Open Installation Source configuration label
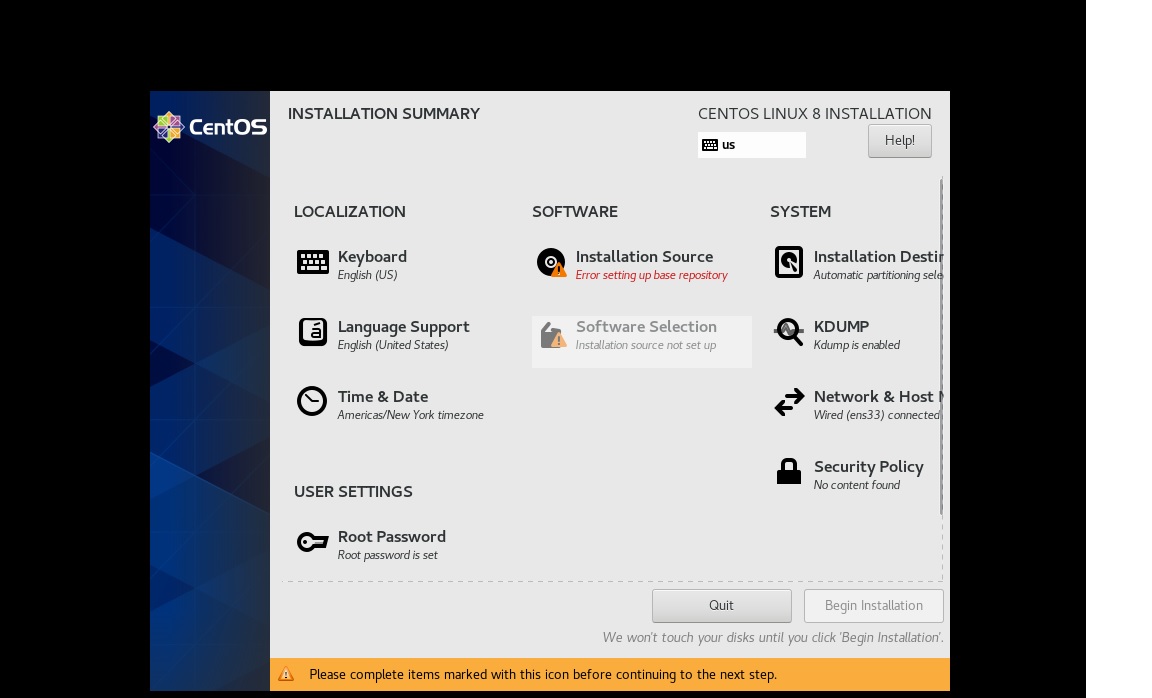Screen dimensions: 1152x698 click(x=644, y=256)
